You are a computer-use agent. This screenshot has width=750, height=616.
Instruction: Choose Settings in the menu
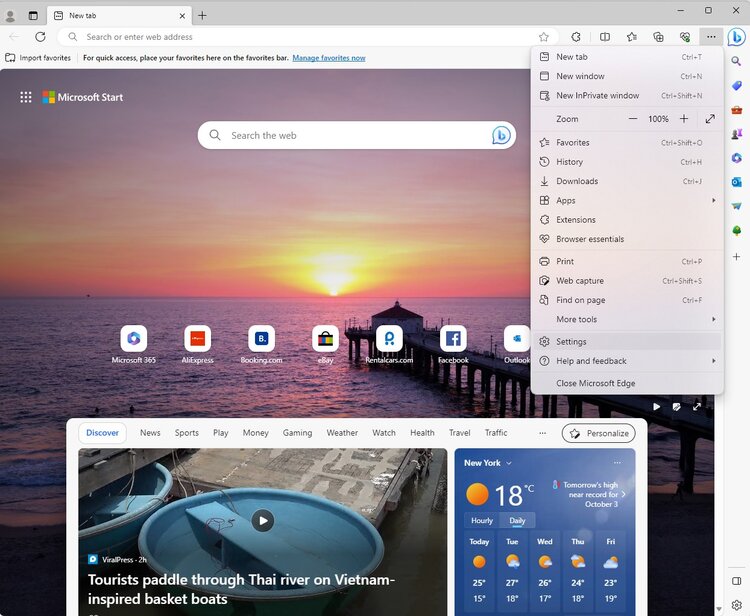pyautogui.click(x=627, y=341)
